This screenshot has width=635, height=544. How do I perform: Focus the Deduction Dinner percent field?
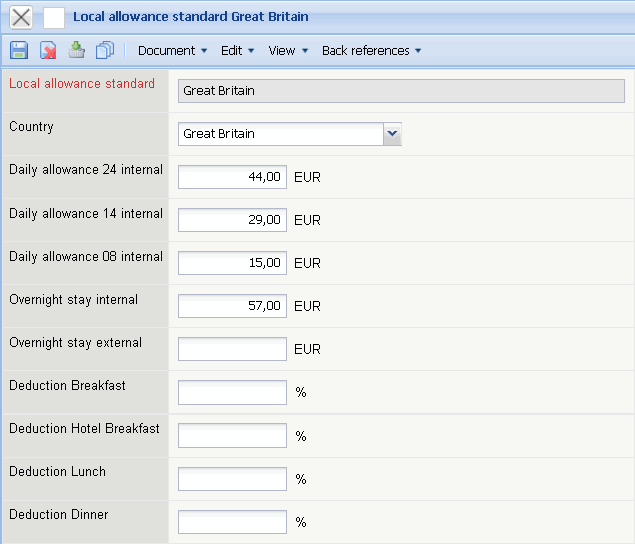click(x=232, y=522)
